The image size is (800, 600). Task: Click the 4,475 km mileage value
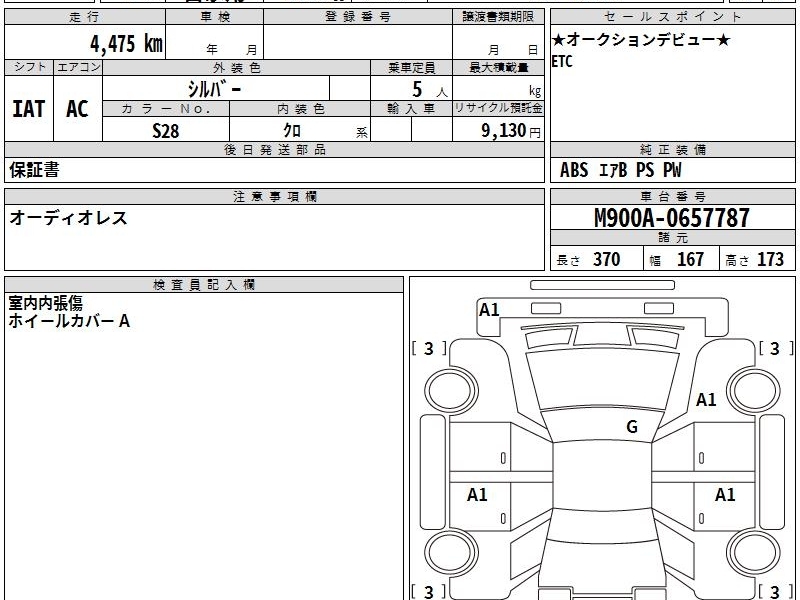pyautogui.click(x=127, y=43)
